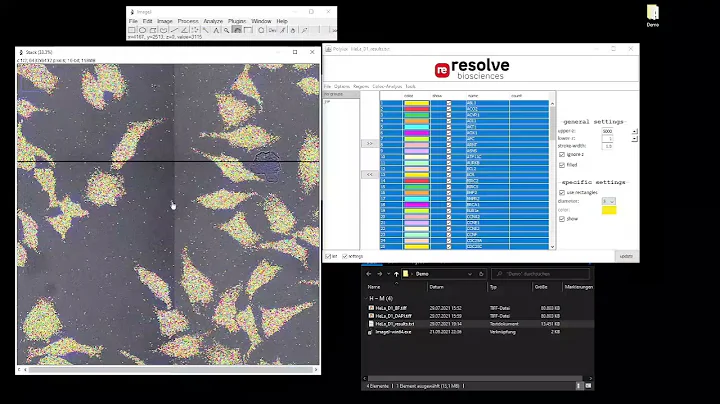Click the lower-z spinner arrow
The width and height of the screenshot is (720, 404).
(x=635, y=139)
